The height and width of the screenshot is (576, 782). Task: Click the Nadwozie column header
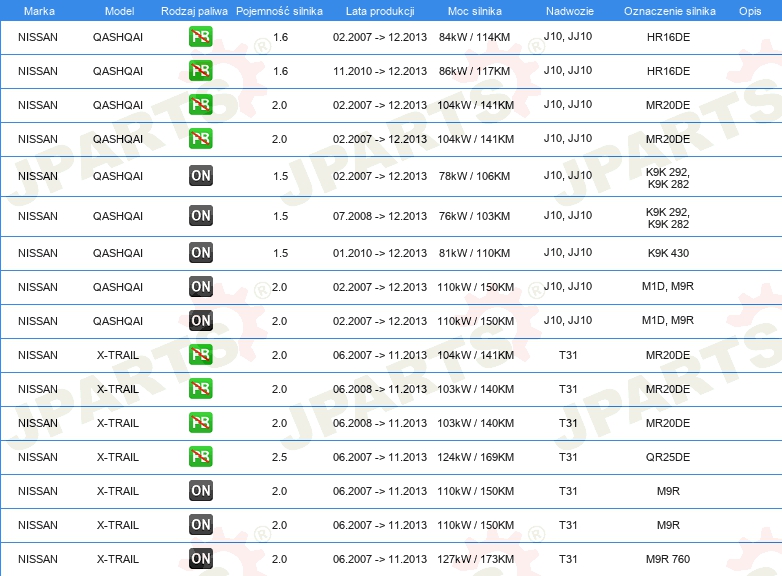coord(570,11)
